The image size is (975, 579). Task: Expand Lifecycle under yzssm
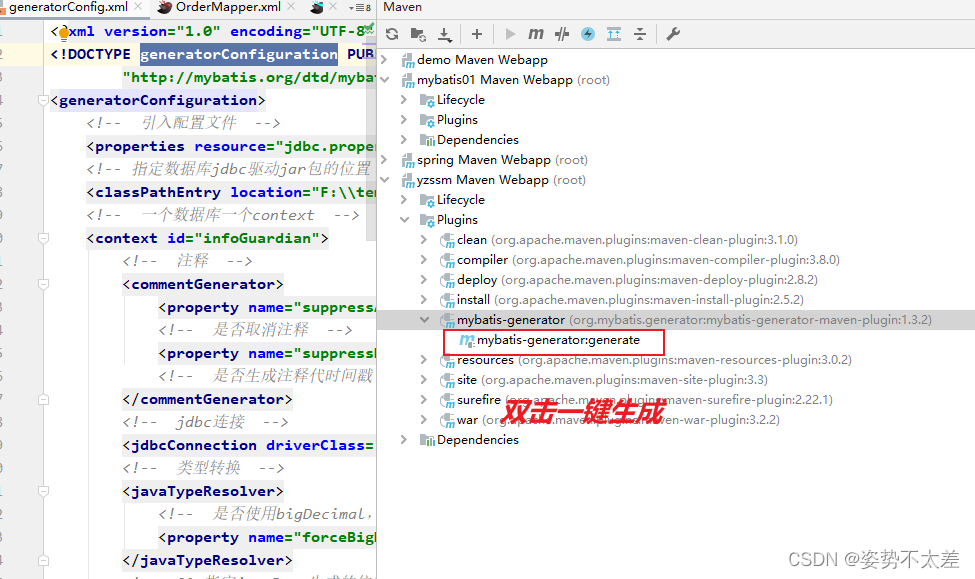coord(404,200)
